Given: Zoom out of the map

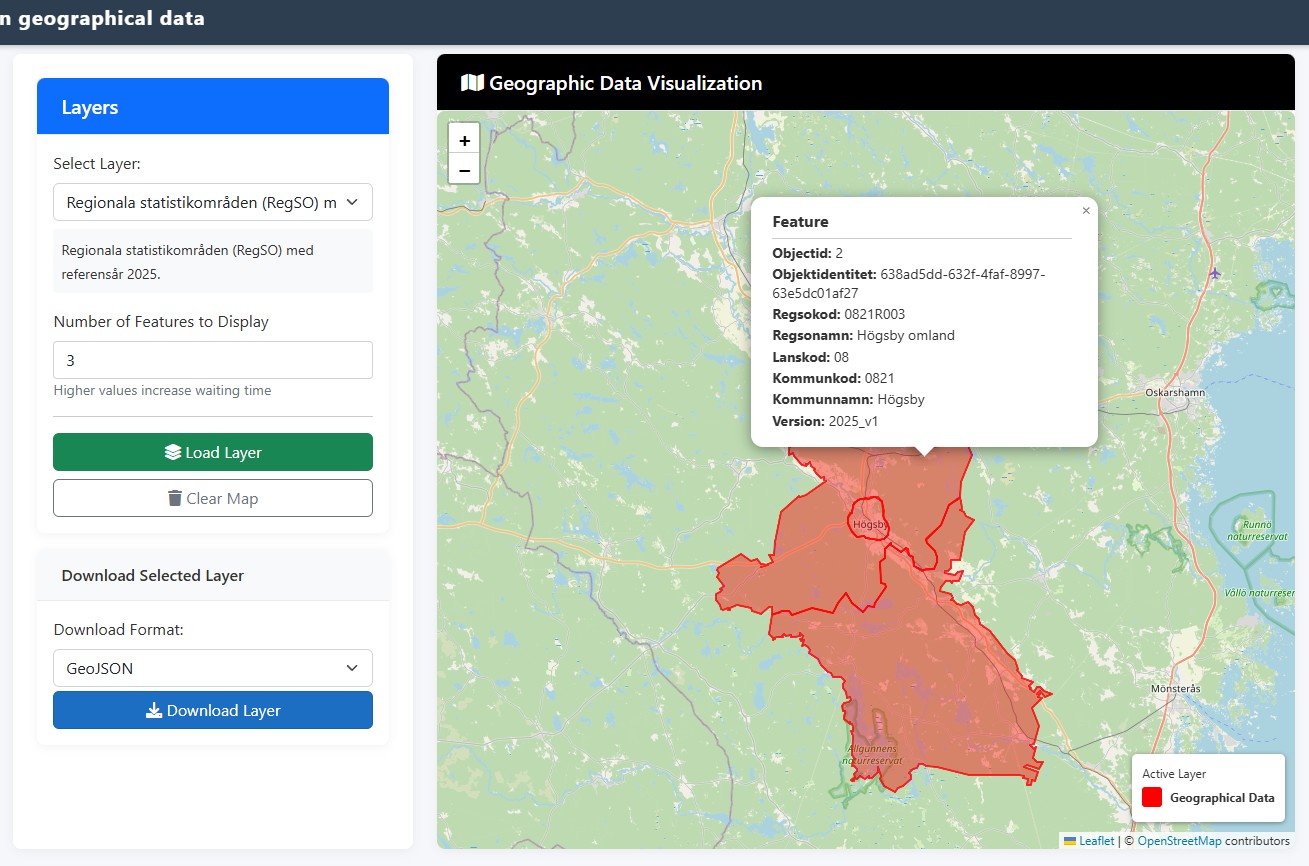Looking at the screenshot, I should [x=464, y=169].
